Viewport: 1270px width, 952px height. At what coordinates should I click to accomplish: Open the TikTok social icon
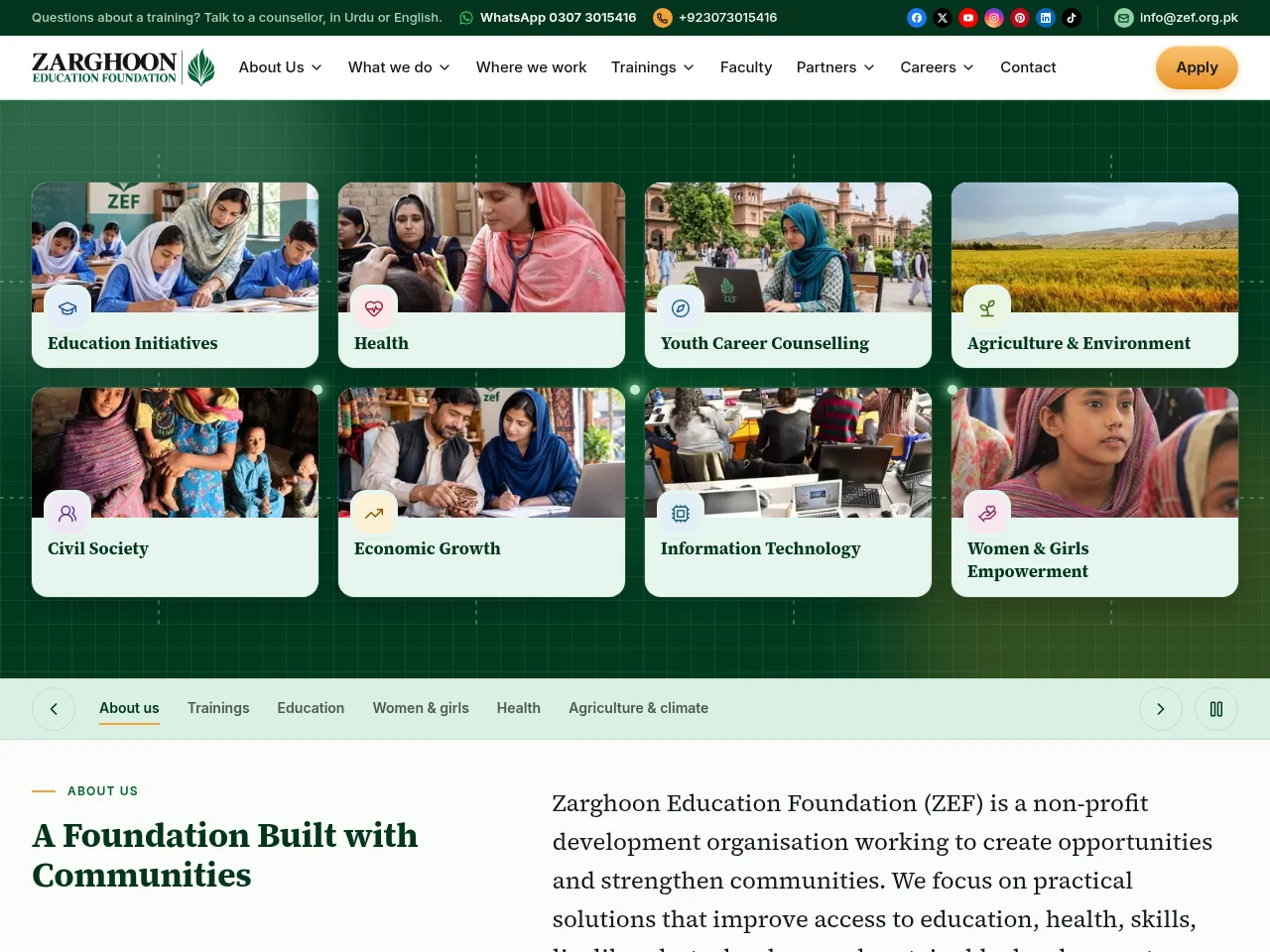coord(1072,18)
